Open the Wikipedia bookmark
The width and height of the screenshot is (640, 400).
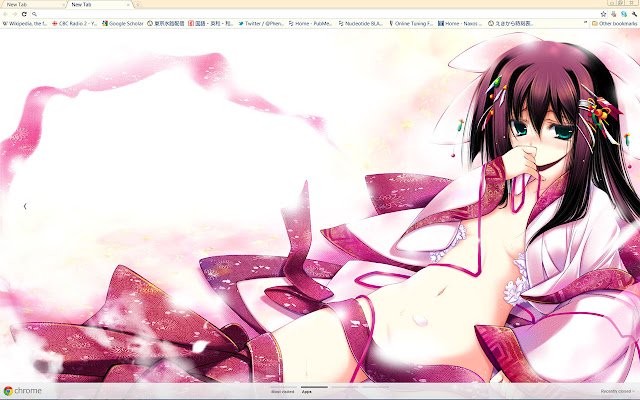click(x=25, y=24)
